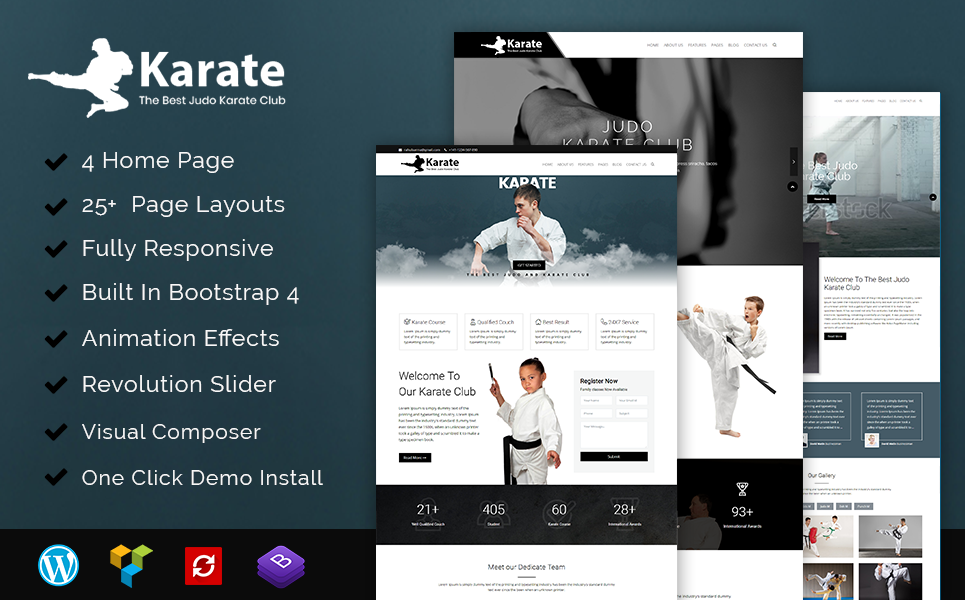The height and width of the screenshot is (600, 965).
Task: Click Read More under Welcome To Our Karate Club
Action: tap(415, 457)
